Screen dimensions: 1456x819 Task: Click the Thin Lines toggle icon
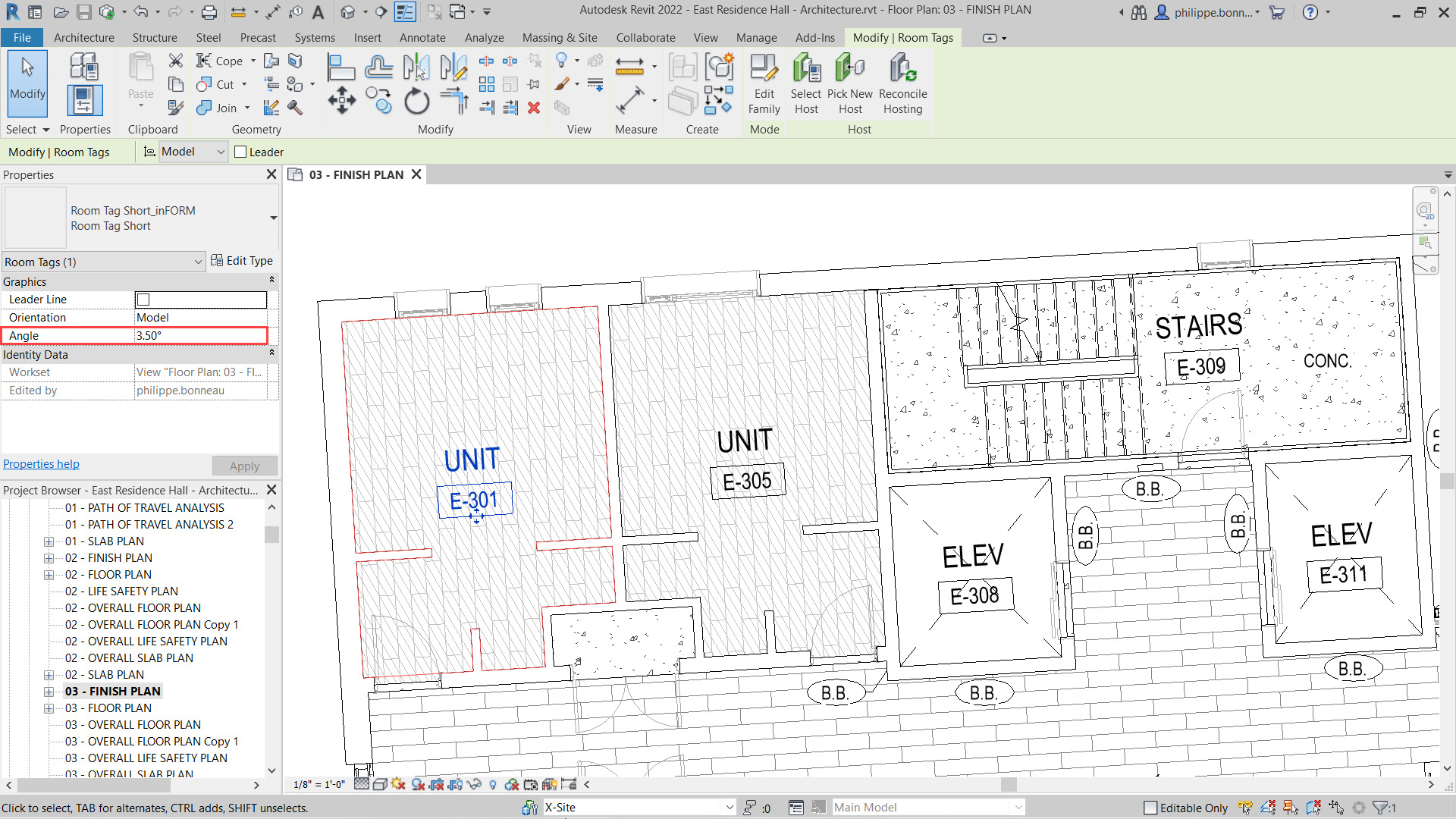(x=405, y=12)
